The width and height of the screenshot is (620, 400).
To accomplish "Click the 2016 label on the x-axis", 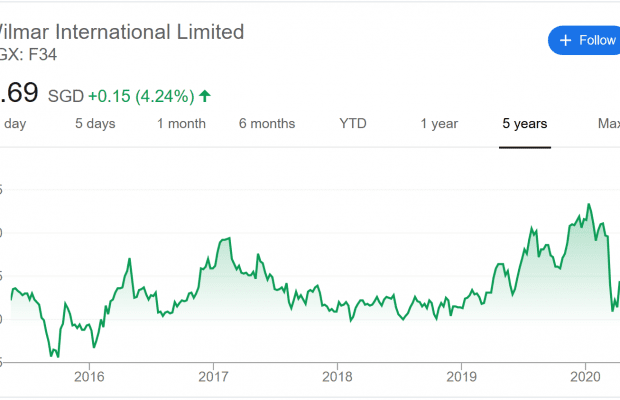I will [89, 377].
